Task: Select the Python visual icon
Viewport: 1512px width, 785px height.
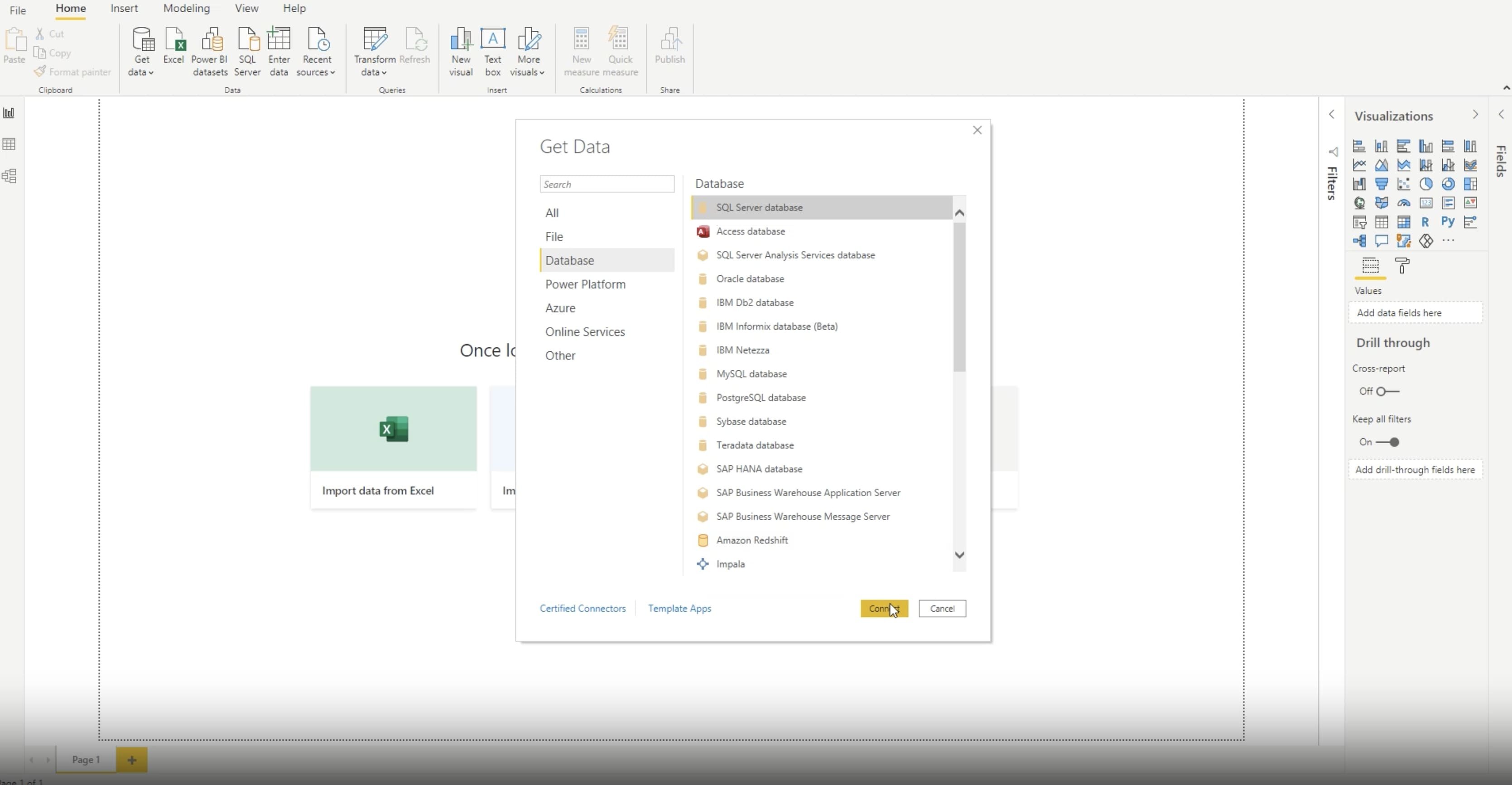Action: point(1448,222)
